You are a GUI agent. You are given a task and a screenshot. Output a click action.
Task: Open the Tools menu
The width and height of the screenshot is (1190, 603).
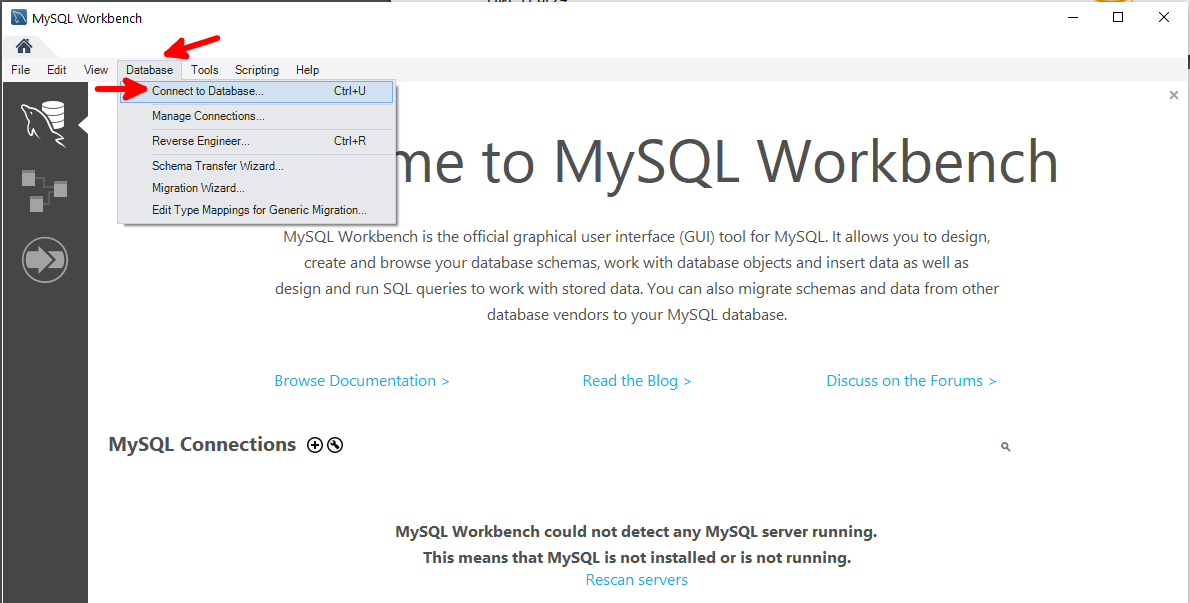pyautogui.click(x=205, y=70)
